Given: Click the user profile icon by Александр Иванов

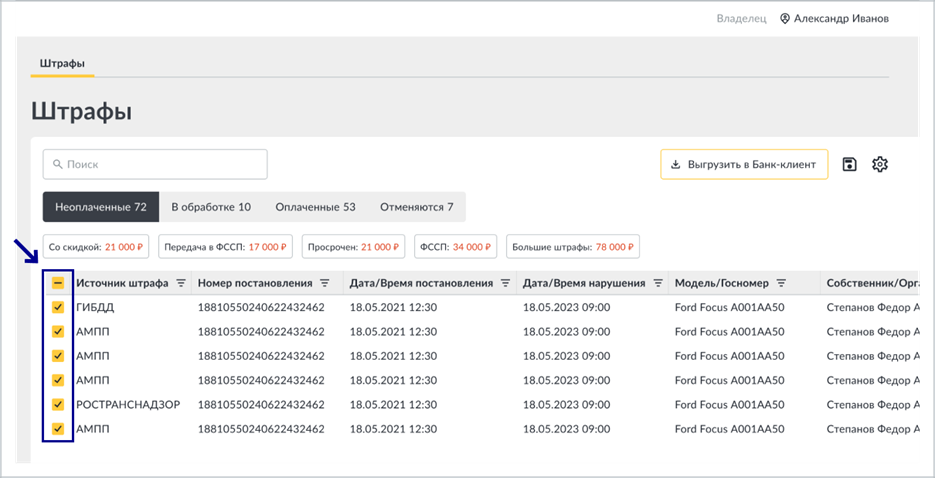Looking at the screenshot, I should 785,18.
